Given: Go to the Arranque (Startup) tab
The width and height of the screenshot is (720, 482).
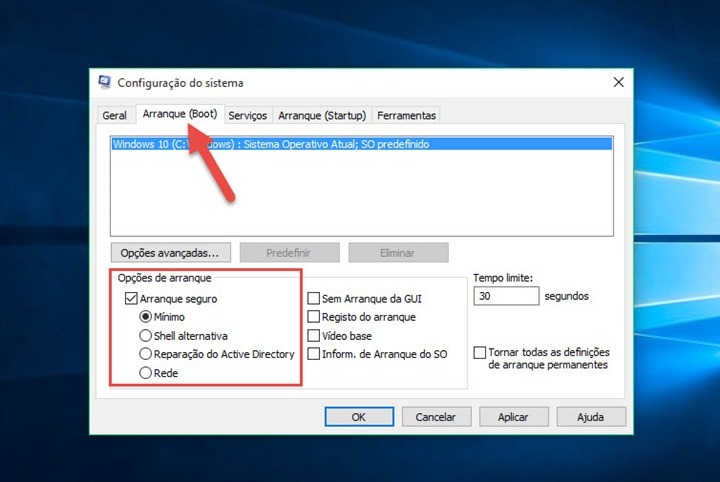Looking at the screenshot, I should (x=322, y=115).
